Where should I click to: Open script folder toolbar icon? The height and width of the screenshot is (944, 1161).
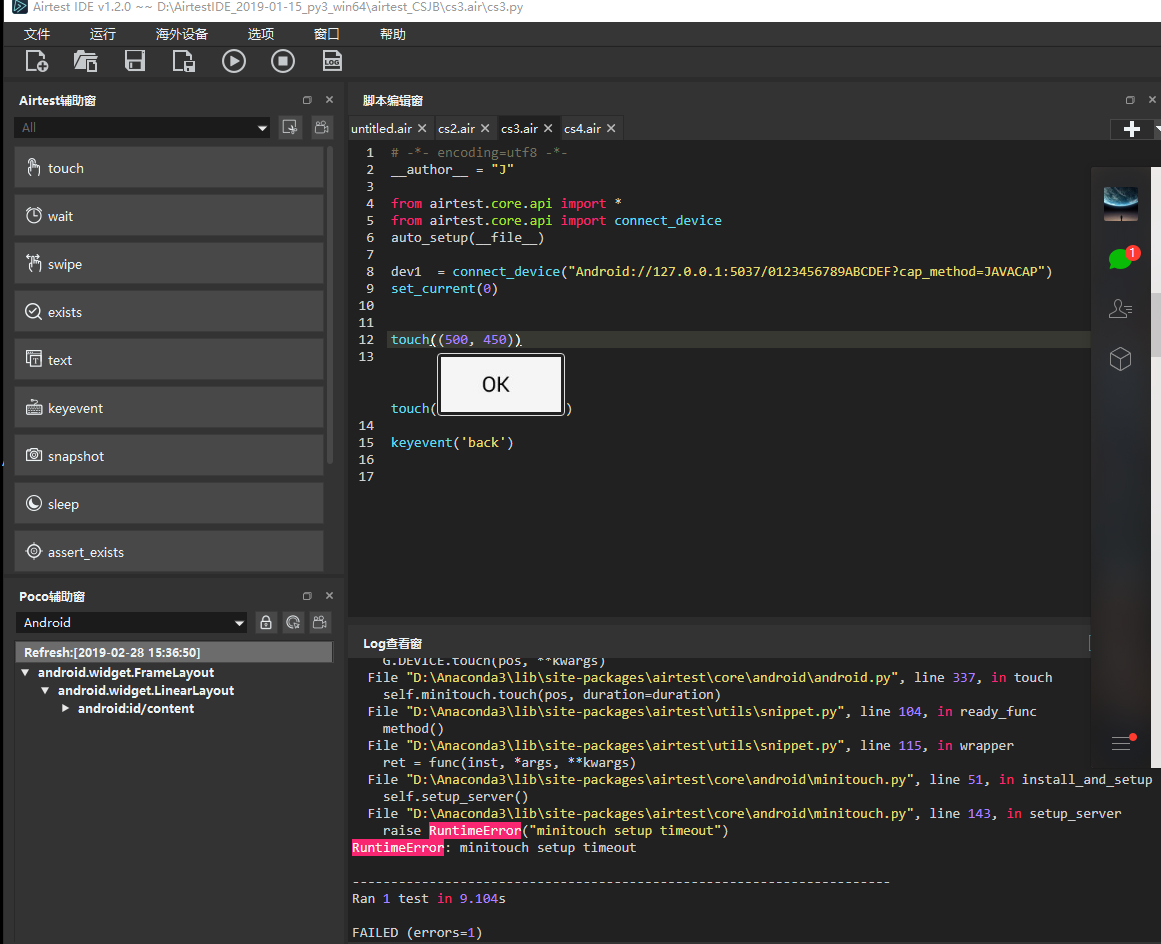coord(86,61)
